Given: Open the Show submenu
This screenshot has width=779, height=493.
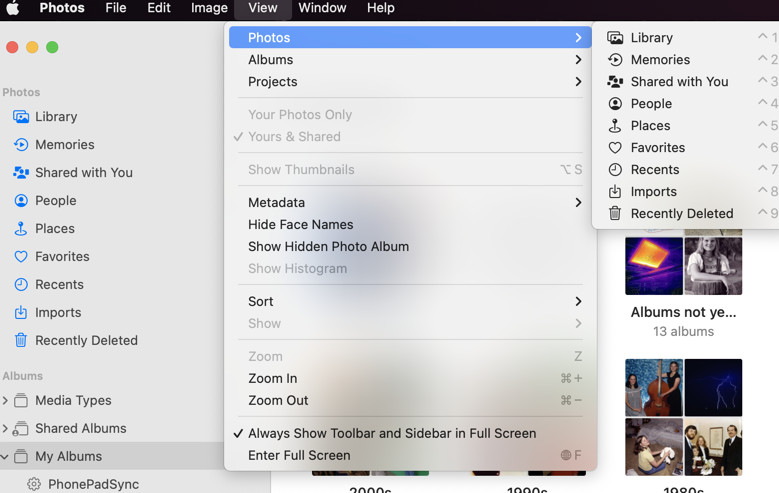Looking at the screenshot, I should [410, 324].
